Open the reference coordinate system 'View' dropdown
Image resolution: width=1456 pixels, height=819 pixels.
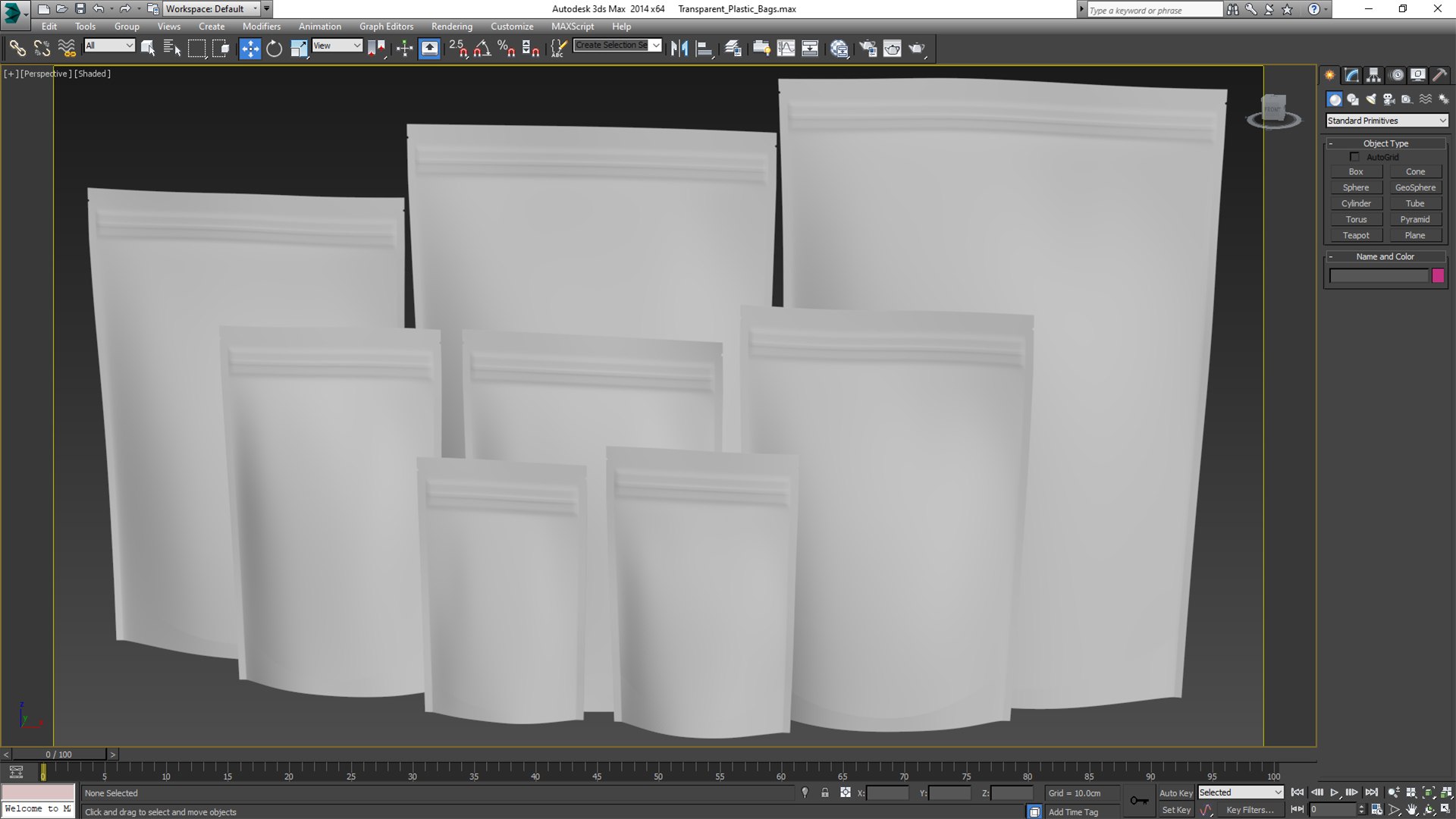[337, 45]
